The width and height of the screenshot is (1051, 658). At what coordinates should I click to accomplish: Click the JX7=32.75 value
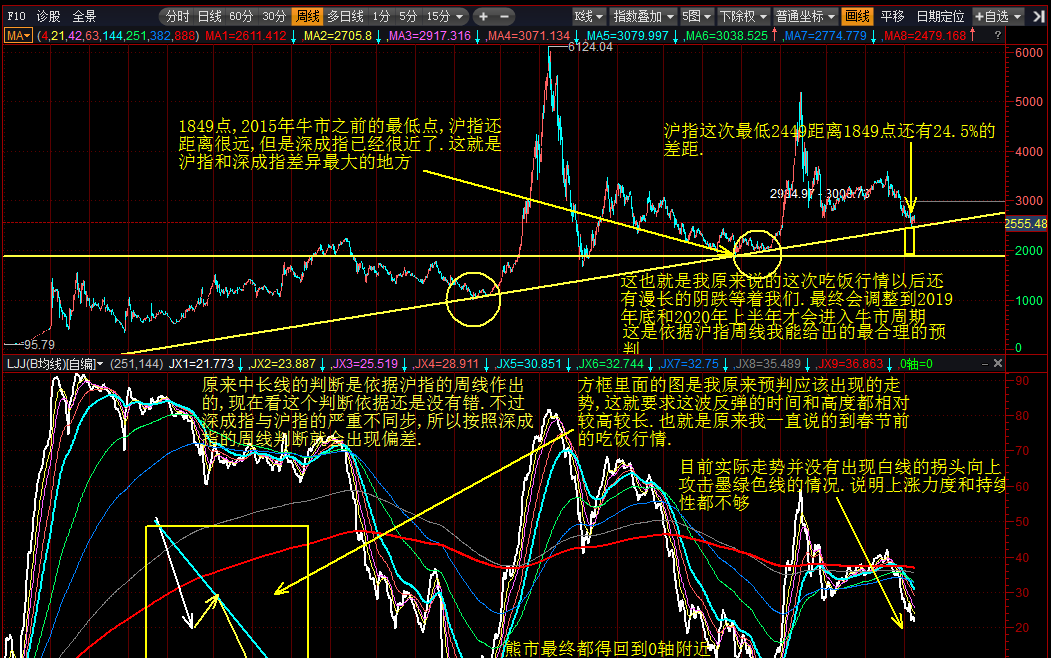tap(690, 364)
